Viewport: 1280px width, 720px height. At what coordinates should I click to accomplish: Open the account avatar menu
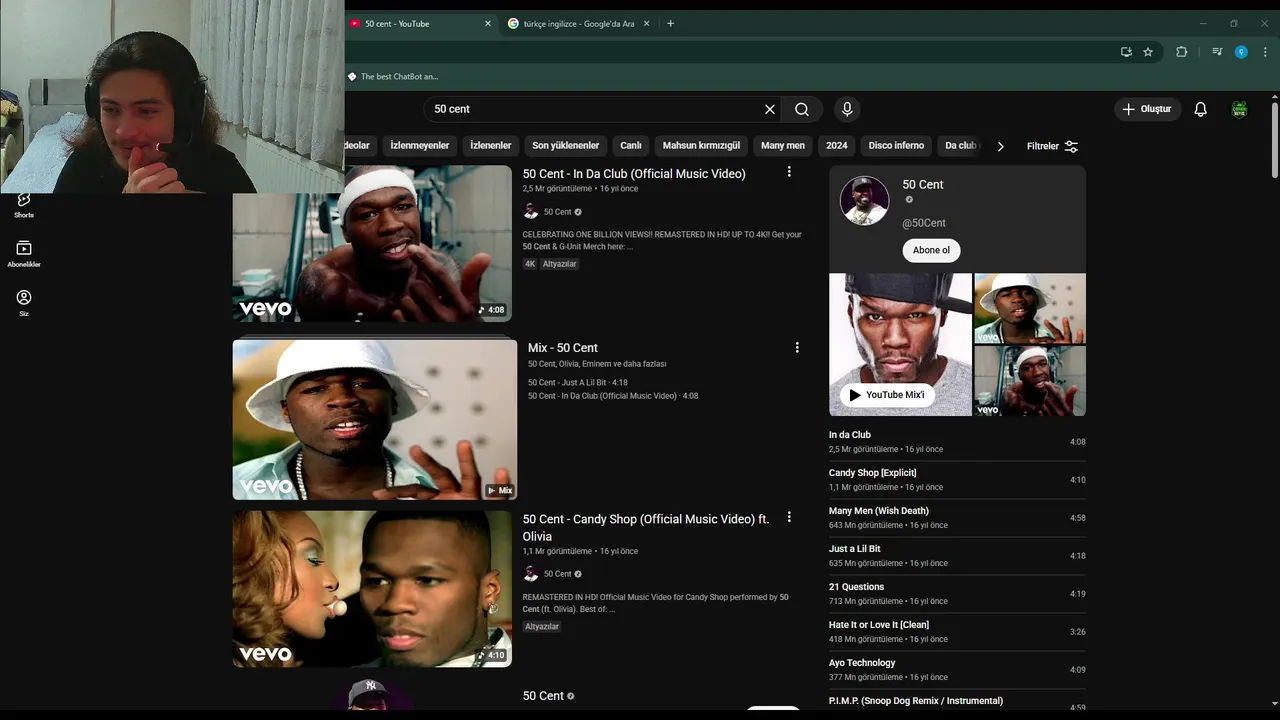(x=1239, y=109)
